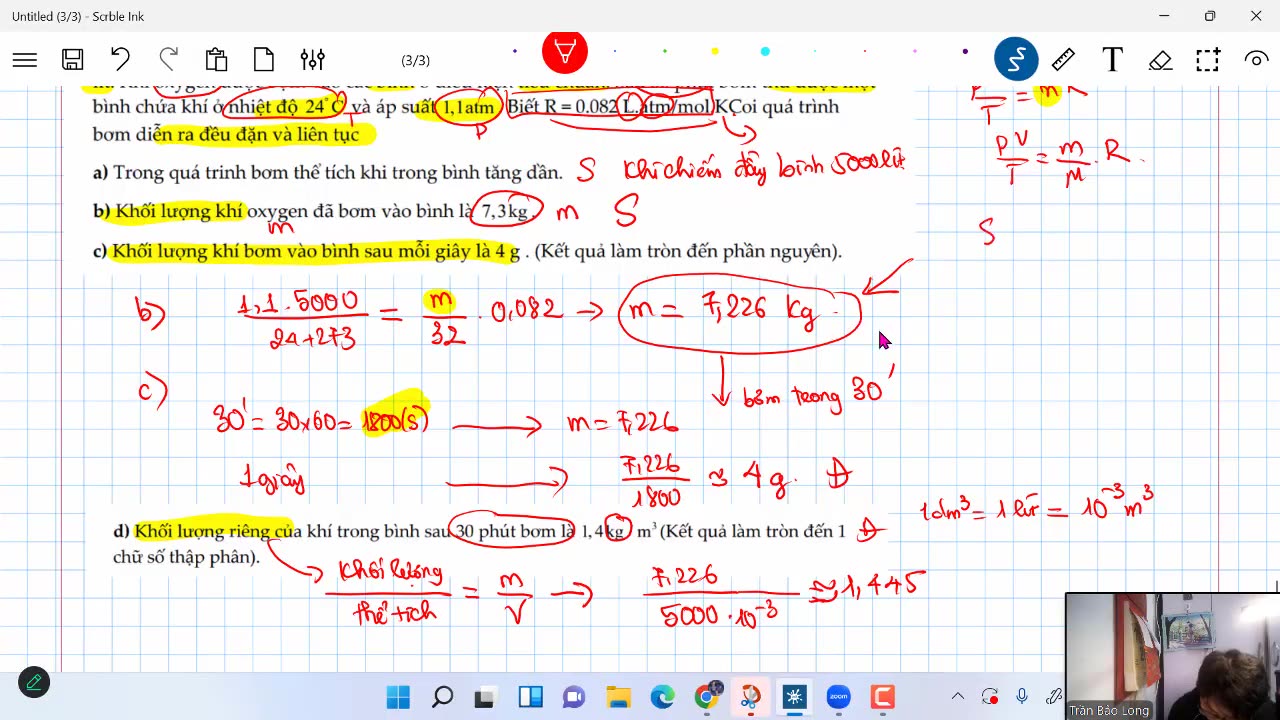1280x720 pixels.
Task: Open the pen menu tray icon
Action: 1053,697
